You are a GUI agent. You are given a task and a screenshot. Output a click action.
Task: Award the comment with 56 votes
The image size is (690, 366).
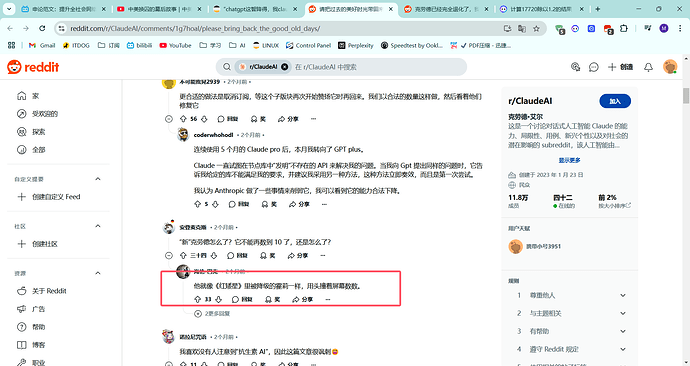coord(258,119)
